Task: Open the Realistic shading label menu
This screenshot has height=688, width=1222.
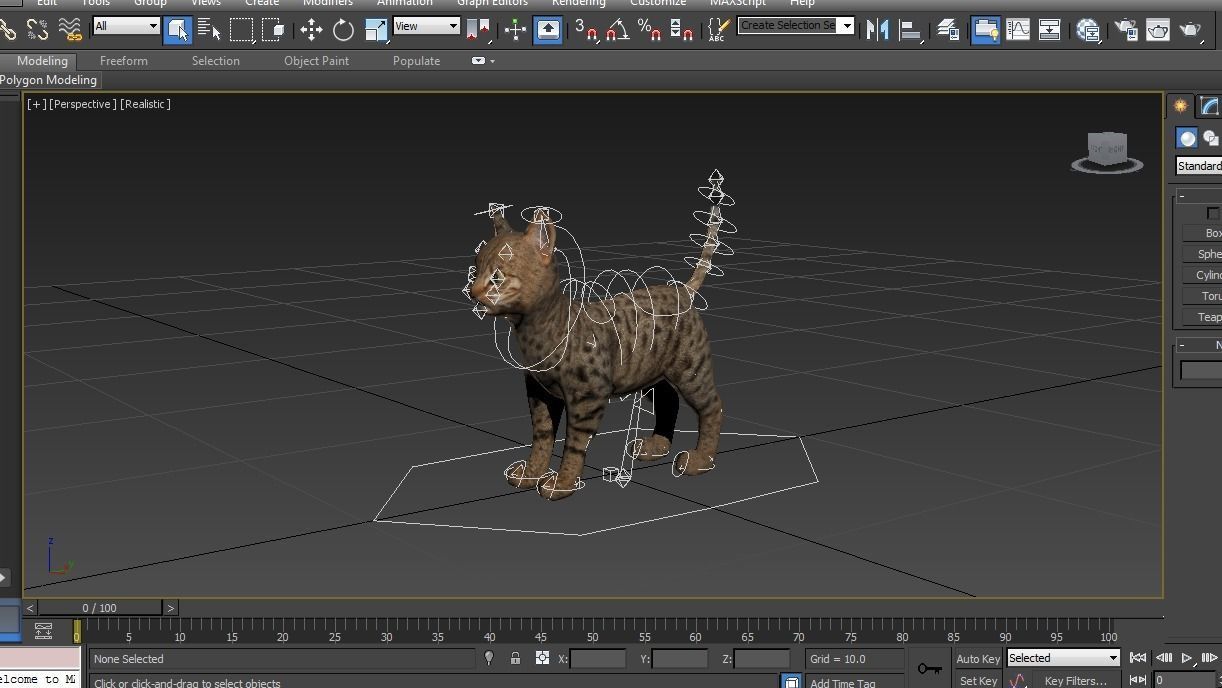Action: (146, 104)
